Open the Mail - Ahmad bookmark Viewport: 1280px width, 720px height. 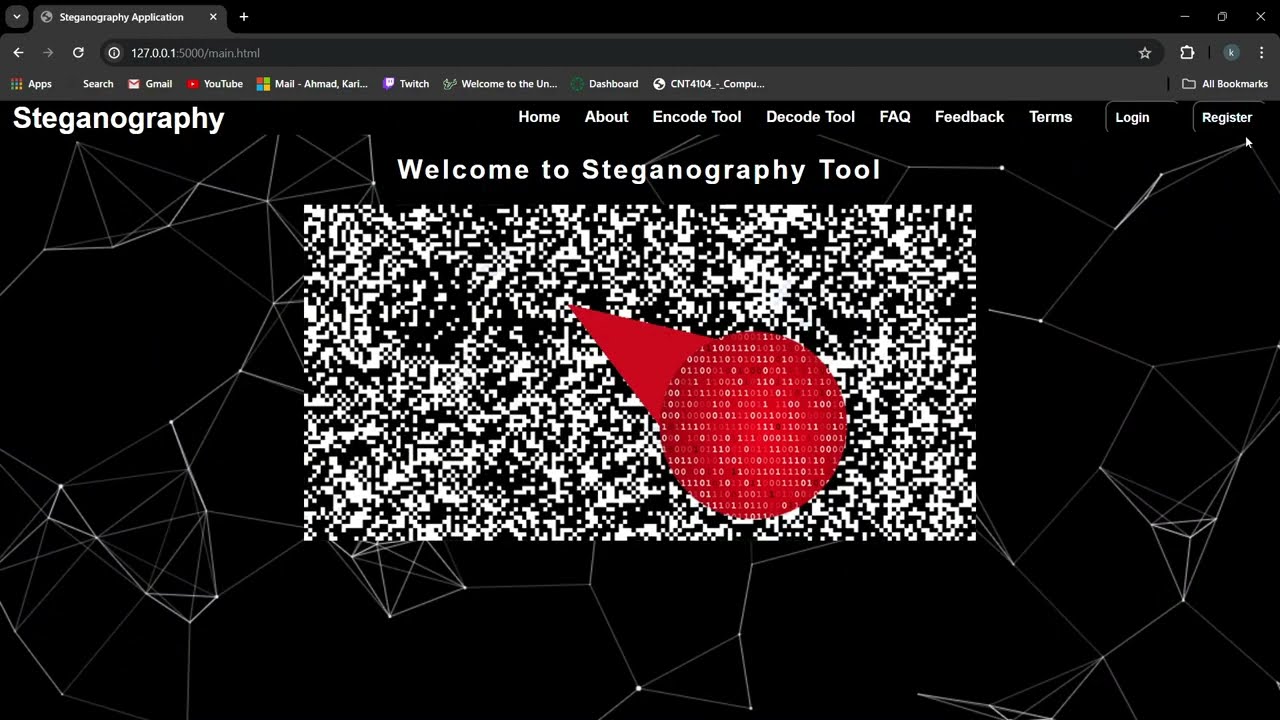tap(312, 84)
